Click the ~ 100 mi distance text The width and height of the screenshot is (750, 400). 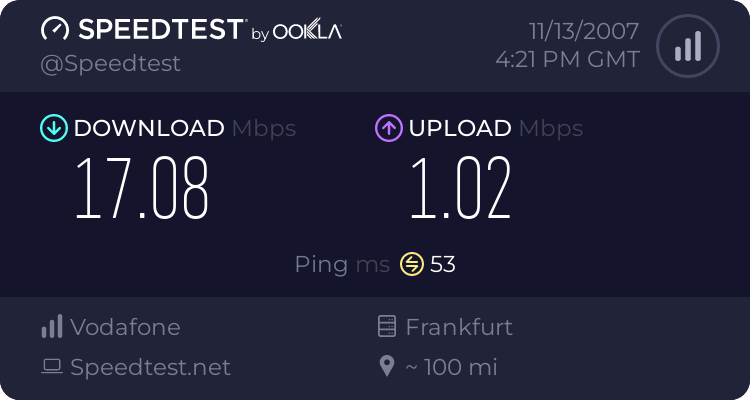click(x=451, y=367)
